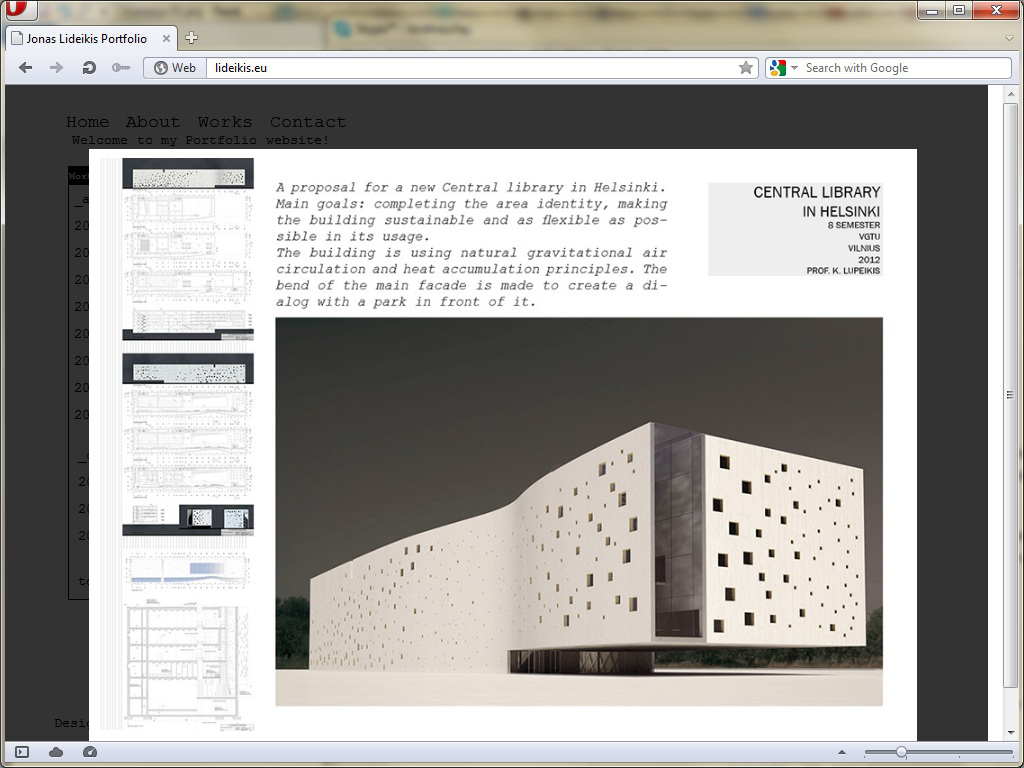Screen dimensions: 1024x768
Task: Click the Back navigation arrow
Action: point(26,68)
